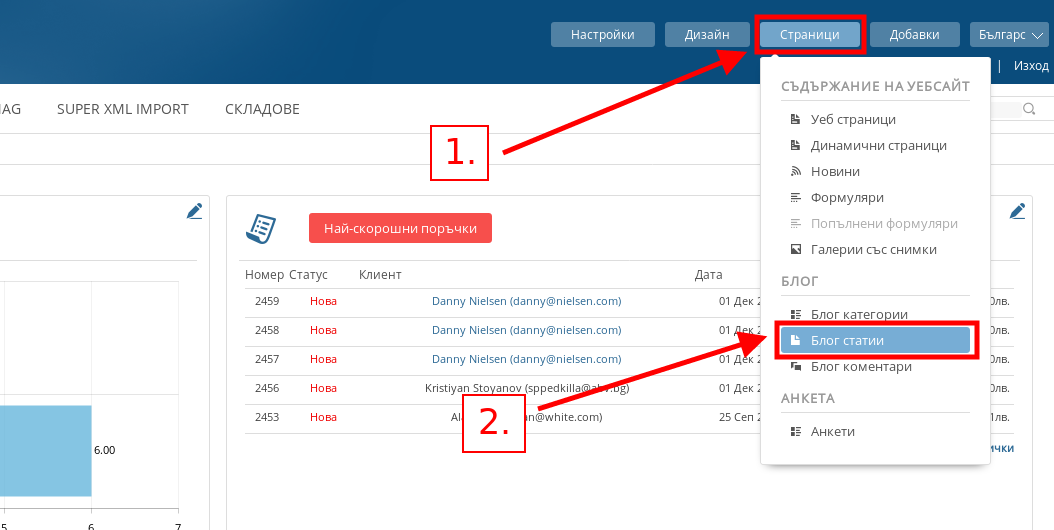Choose Блог категории in the dropdown
Image resolution: width=1054 pixels, height=530 pixels.
(859, 315)
